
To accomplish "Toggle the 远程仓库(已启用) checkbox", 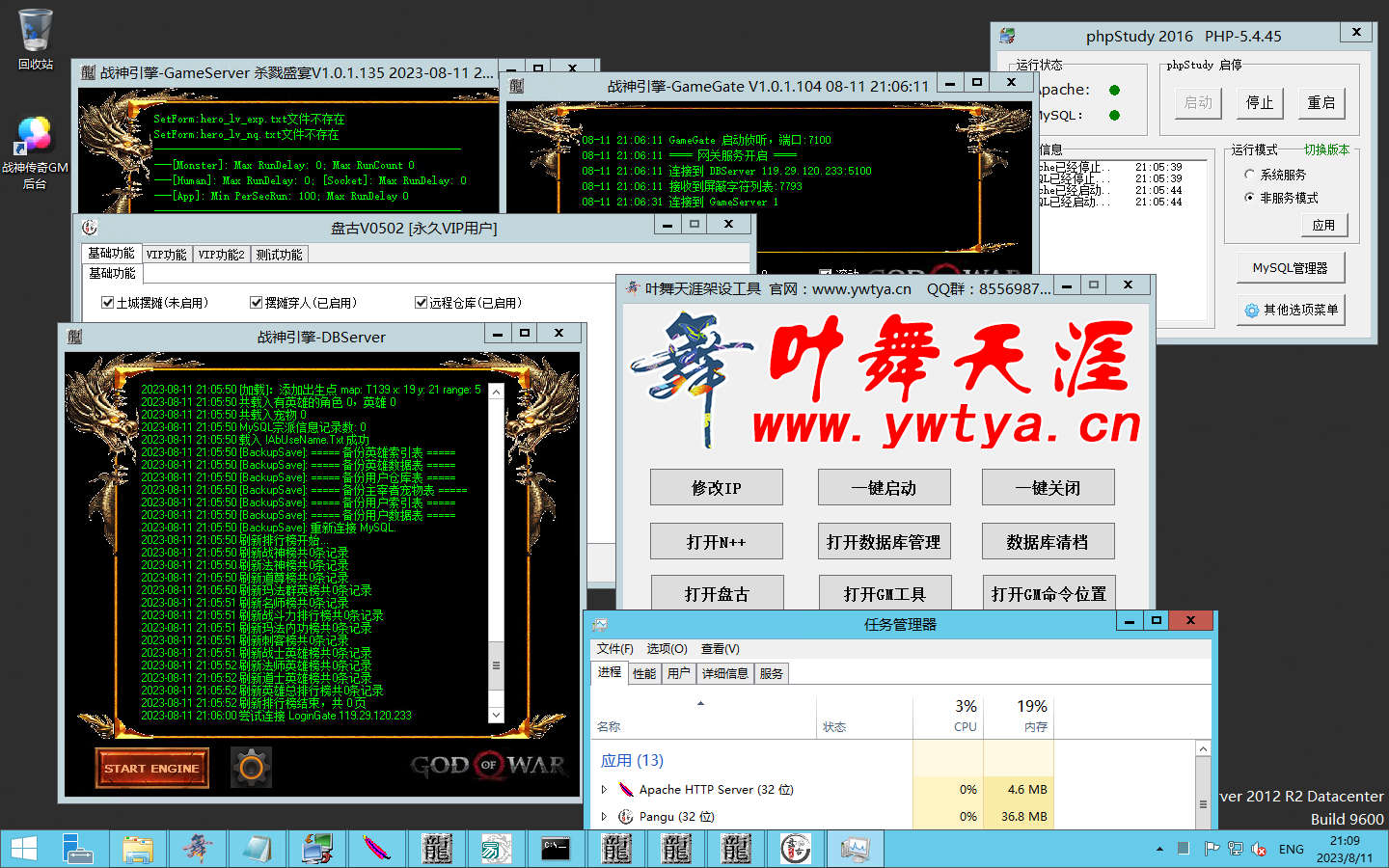I will (421, 303).
